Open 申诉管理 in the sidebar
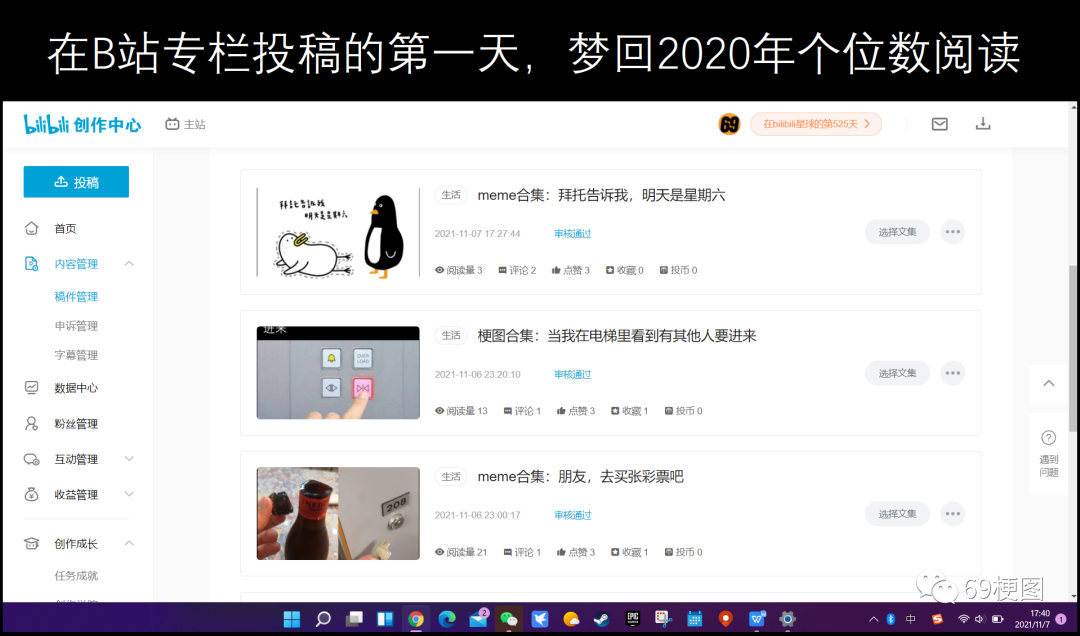1080x636 pixels. 76,326
